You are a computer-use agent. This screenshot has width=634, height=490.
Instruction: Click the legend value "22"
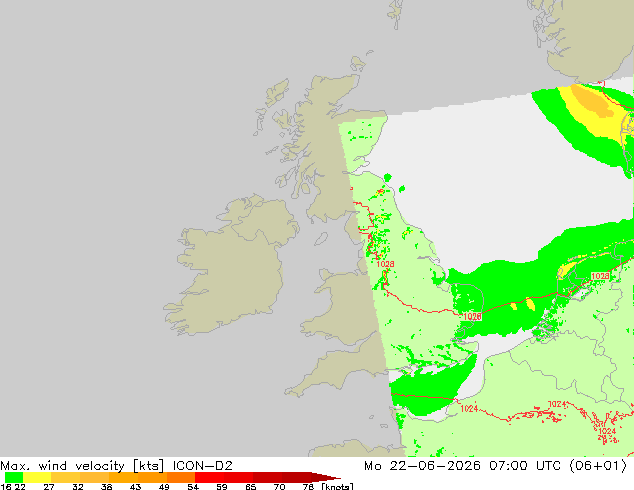point(20,487)
